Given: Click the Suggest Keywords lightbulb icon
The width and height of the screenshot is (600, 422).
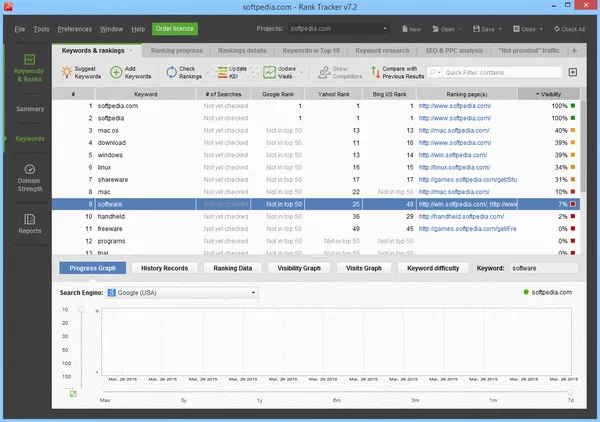Looking at the screenshot, I should 66,72.
